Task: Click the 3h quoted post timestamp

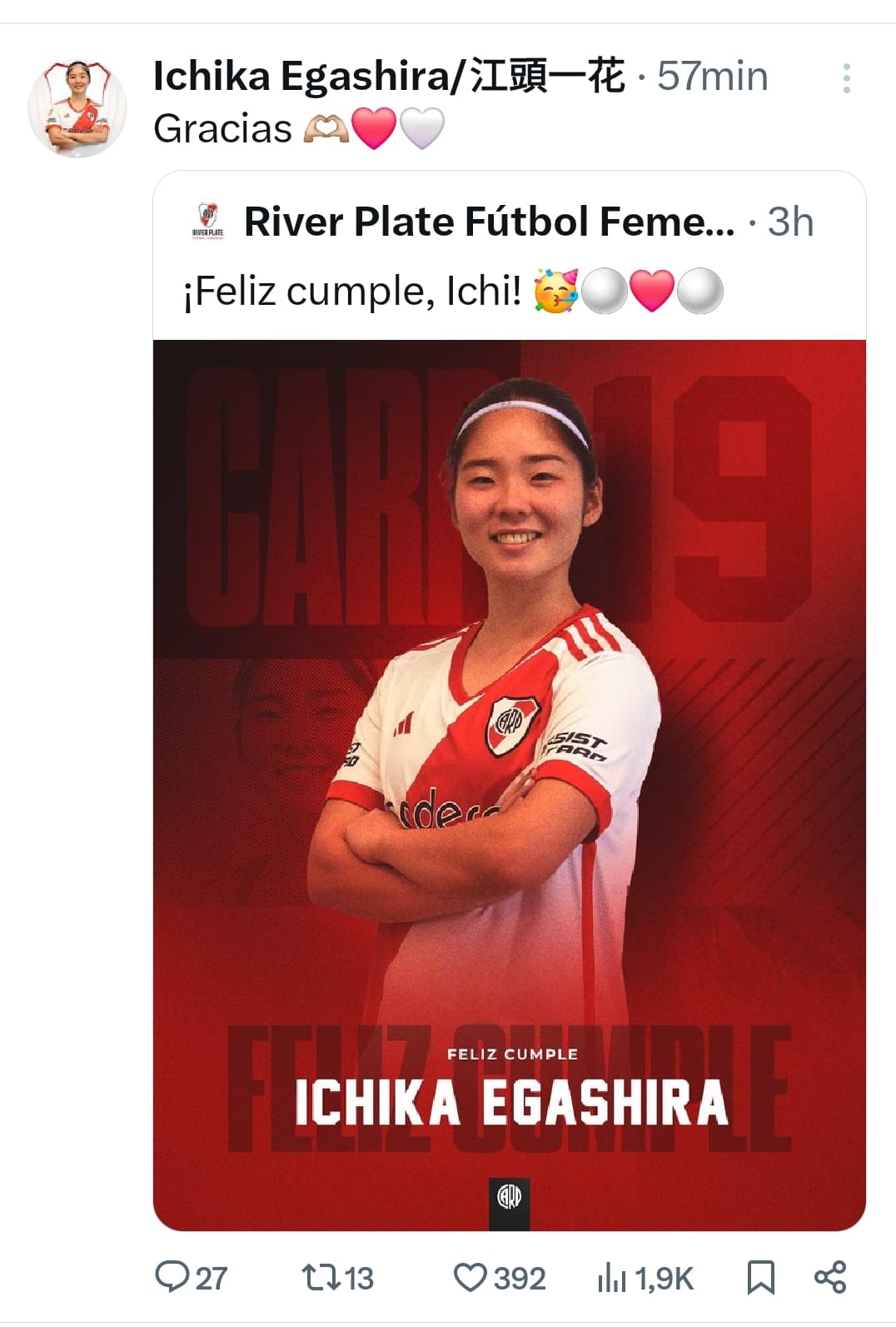Action: [x=790, y=222]
